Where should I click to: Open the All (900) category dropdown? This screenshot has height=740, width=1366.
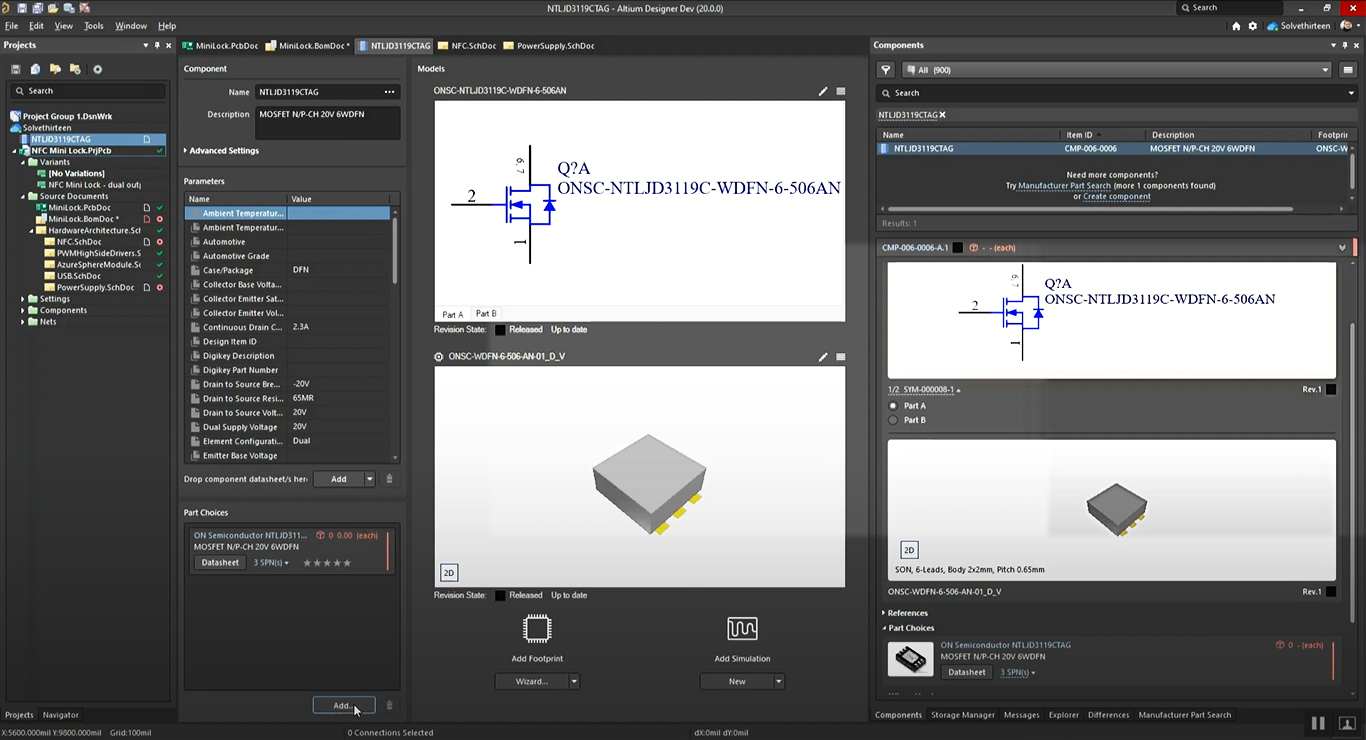pos(1116,70)
